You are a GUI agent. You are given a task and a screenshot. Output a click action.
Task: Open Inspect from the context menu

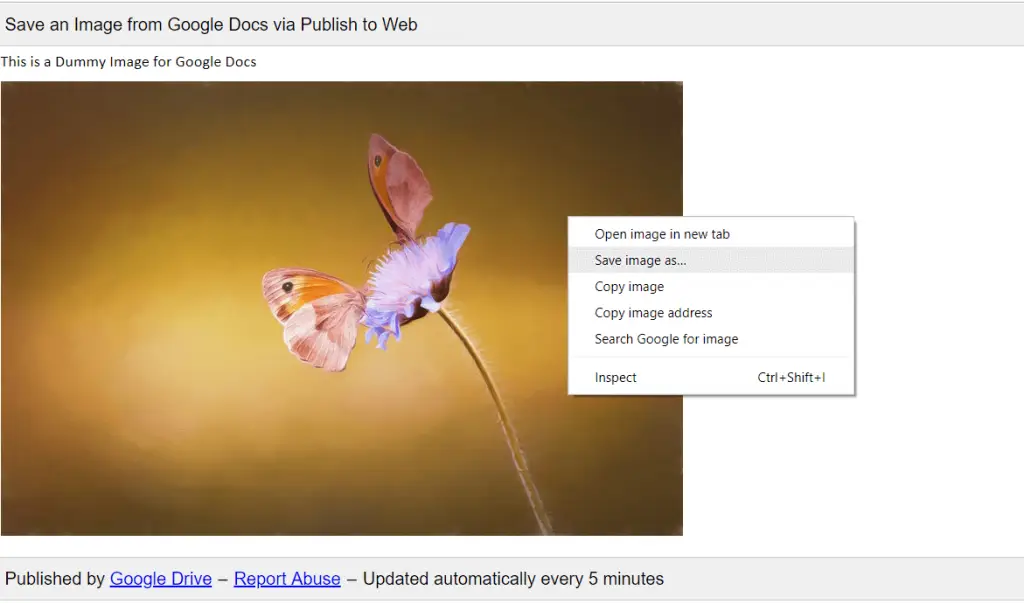tap(614, 377)
